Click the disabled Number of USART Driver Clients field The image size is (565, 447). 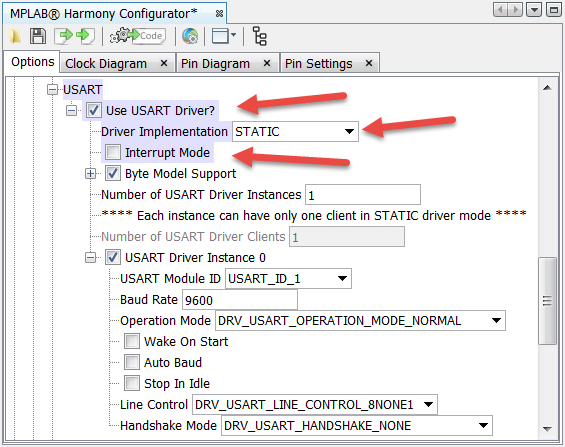tap(347, 237)
